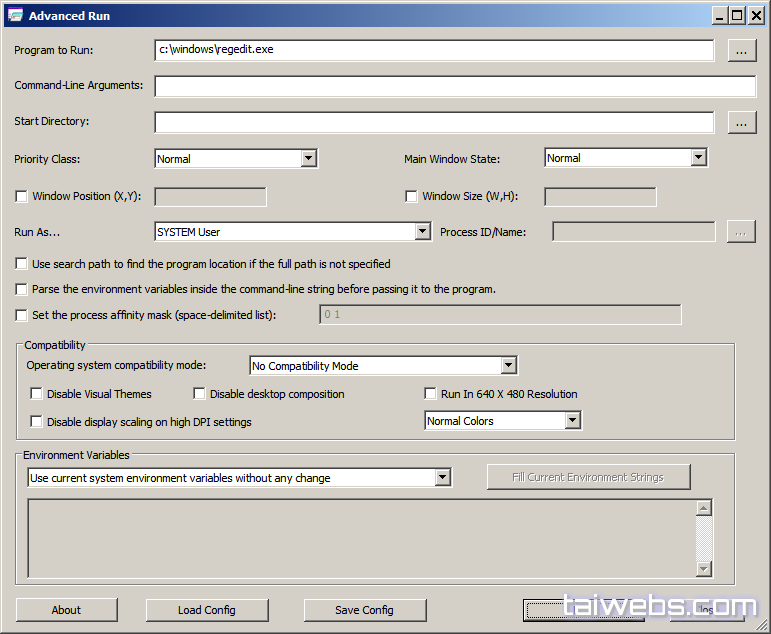The image size is (771, 634).
Task: Click the Command-Line Arguments text field
Action: [x=455, y=86]
